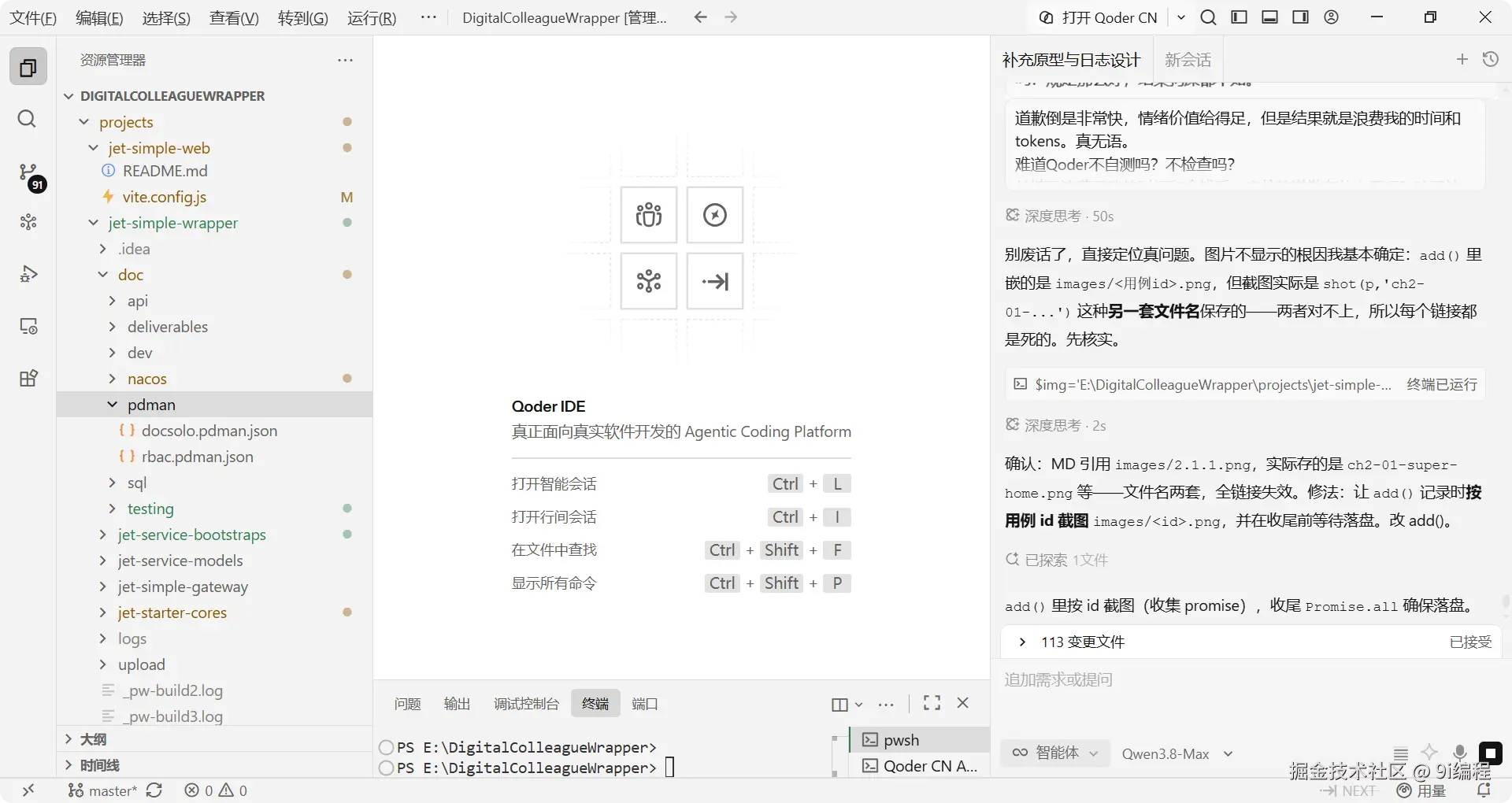Open chat history clock icon
Screen dimensions: 1512x803
click(x=1491, y=59)
